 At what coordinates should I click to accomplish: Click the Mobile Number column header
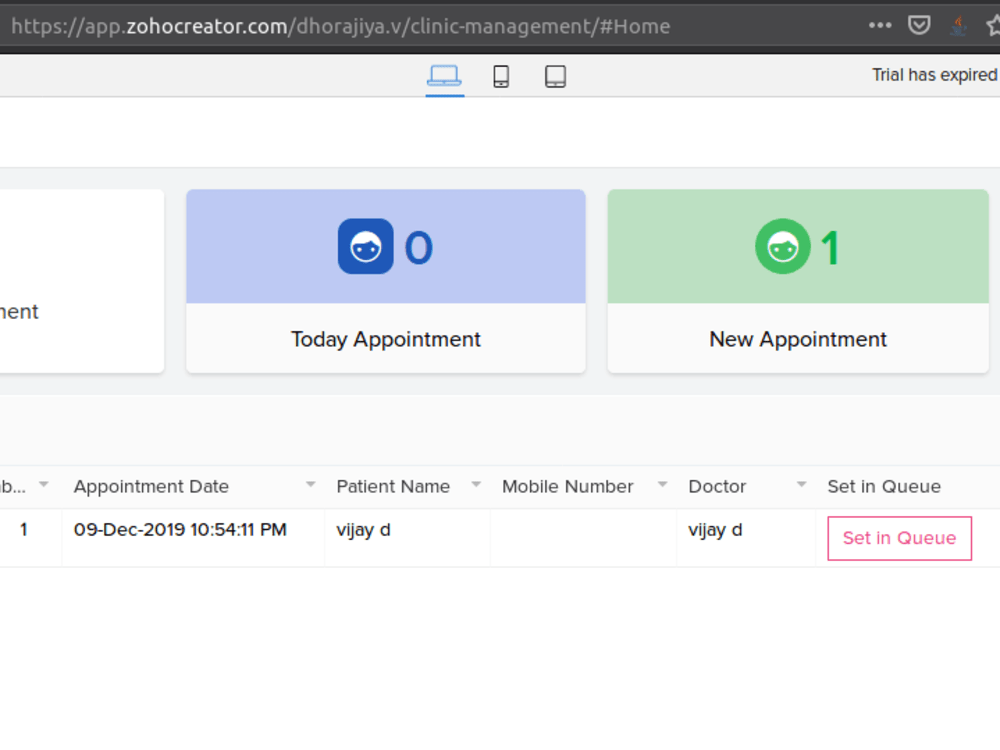[568, 487]
